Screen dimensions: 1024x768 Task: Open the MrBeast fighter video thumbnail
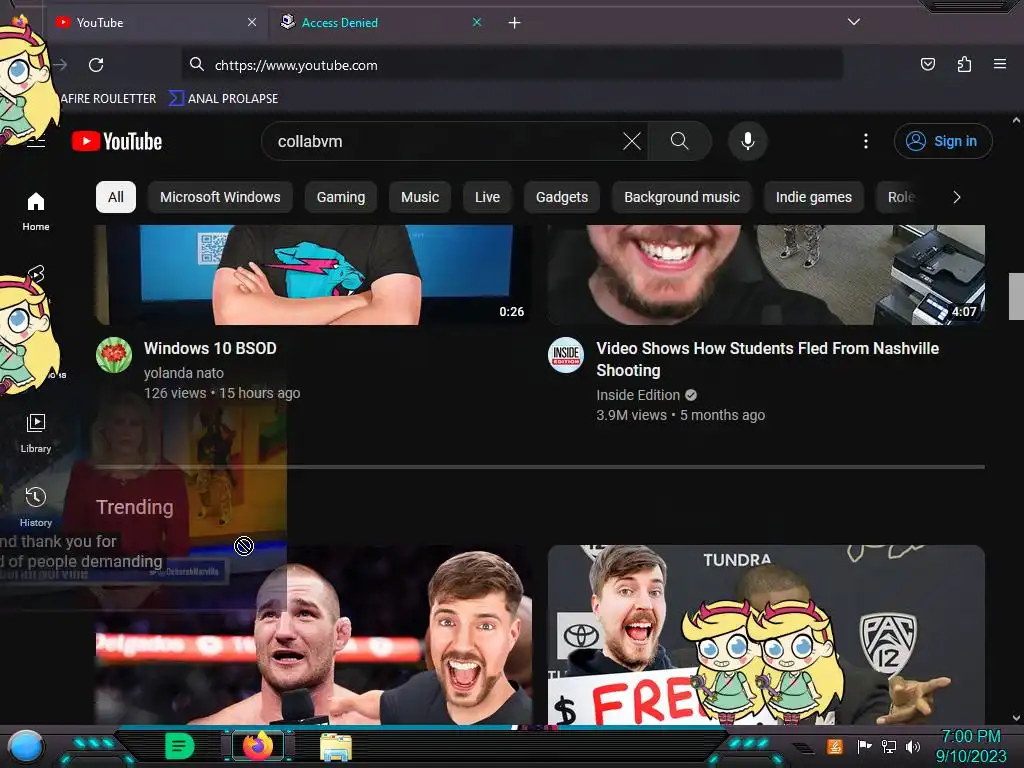pyautogui.click(x=313, y=635)
